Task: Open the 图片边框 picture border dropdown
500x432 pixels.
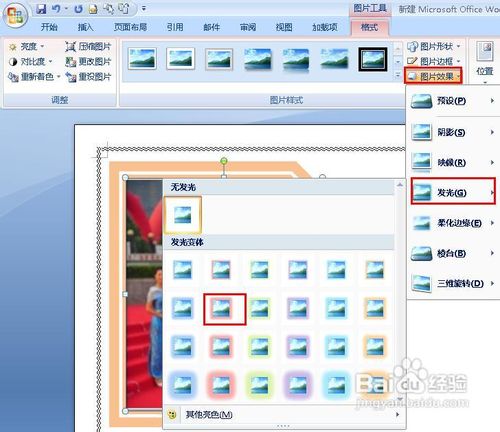Action: click(x=434, y=62)
